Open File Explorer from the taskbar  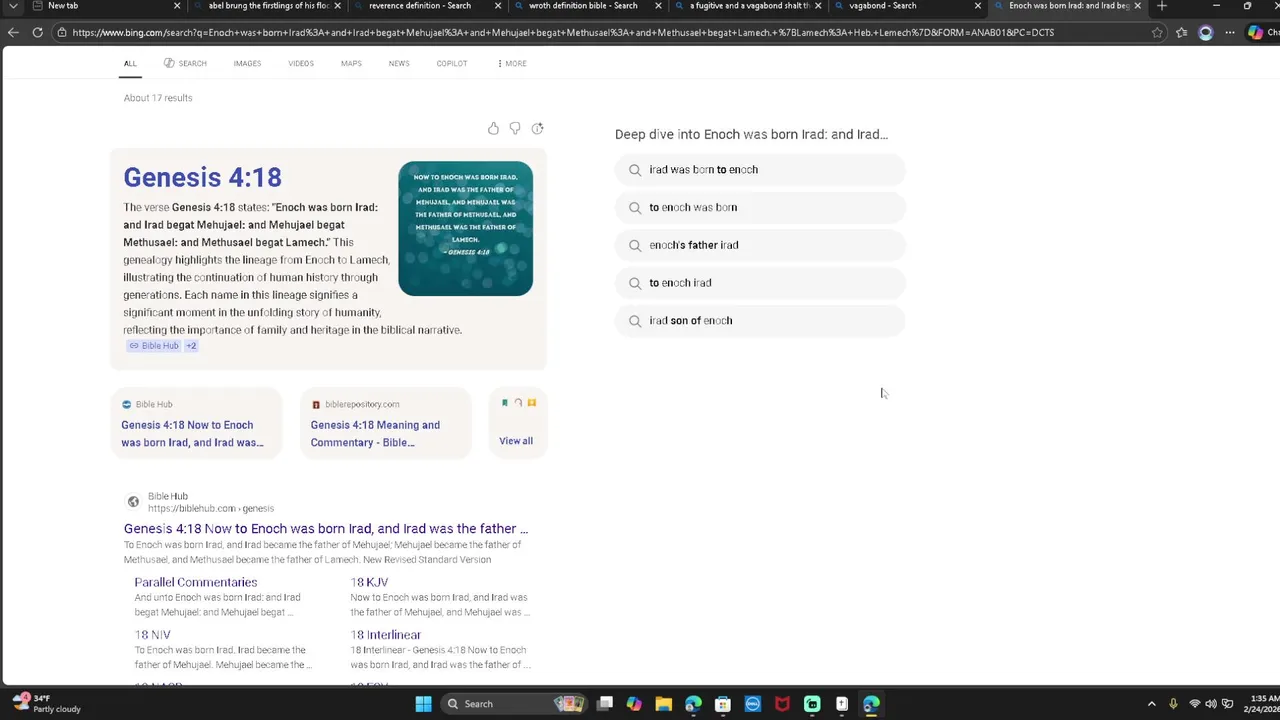point(663,704)
